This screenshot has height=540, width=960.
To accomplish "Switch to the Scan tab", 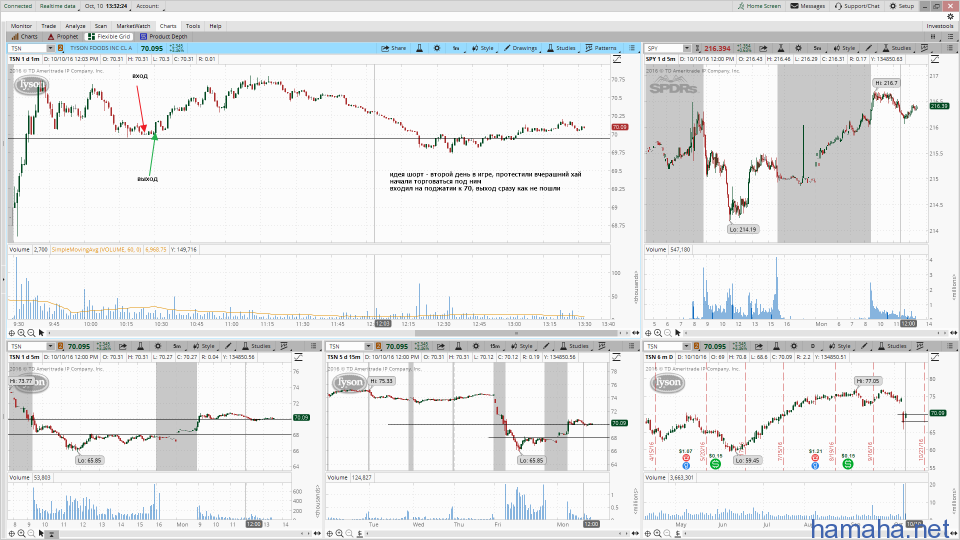I will (101, 26).
